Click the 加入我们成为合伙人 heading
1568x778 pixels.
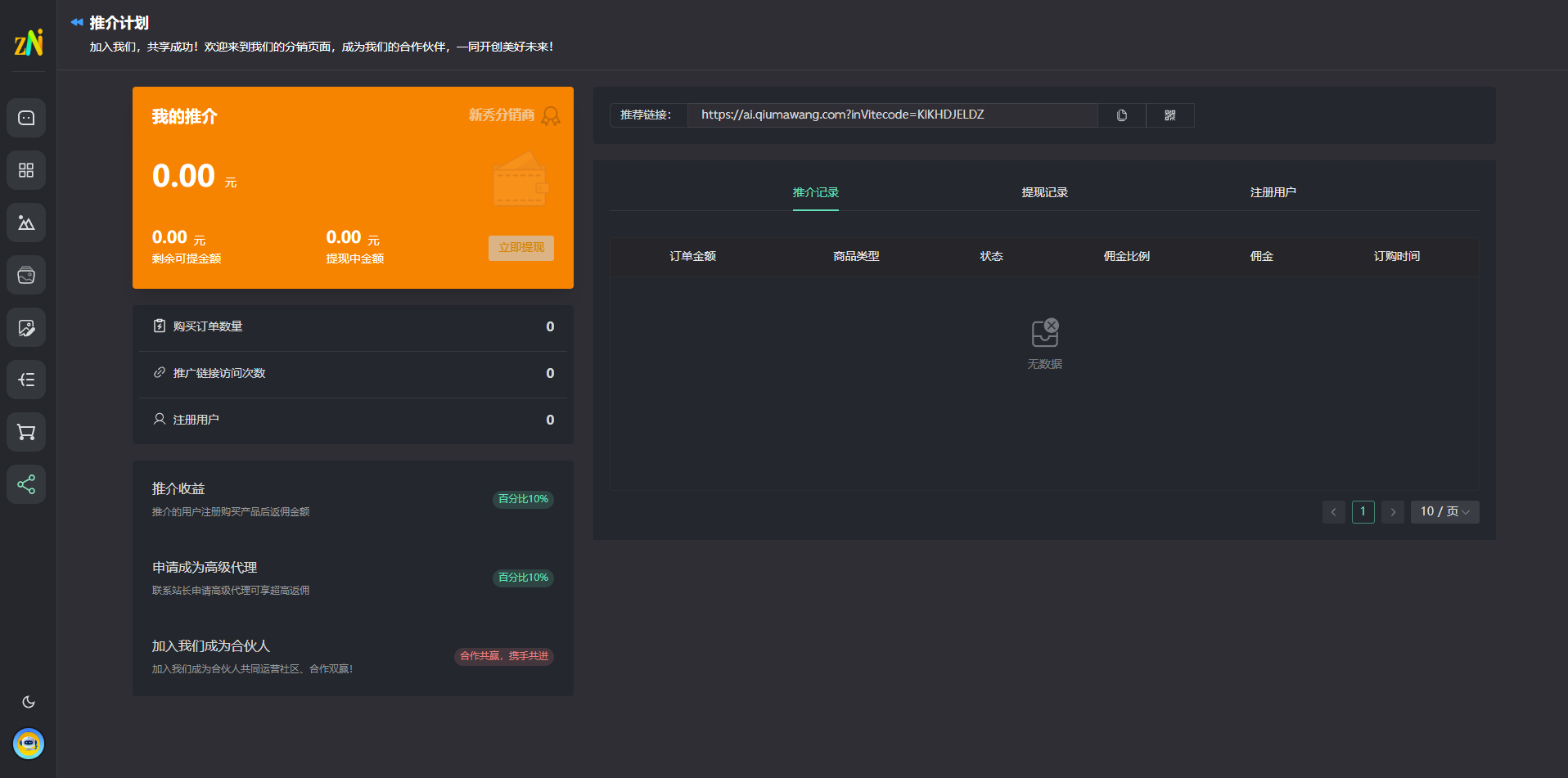pos(211,645)
